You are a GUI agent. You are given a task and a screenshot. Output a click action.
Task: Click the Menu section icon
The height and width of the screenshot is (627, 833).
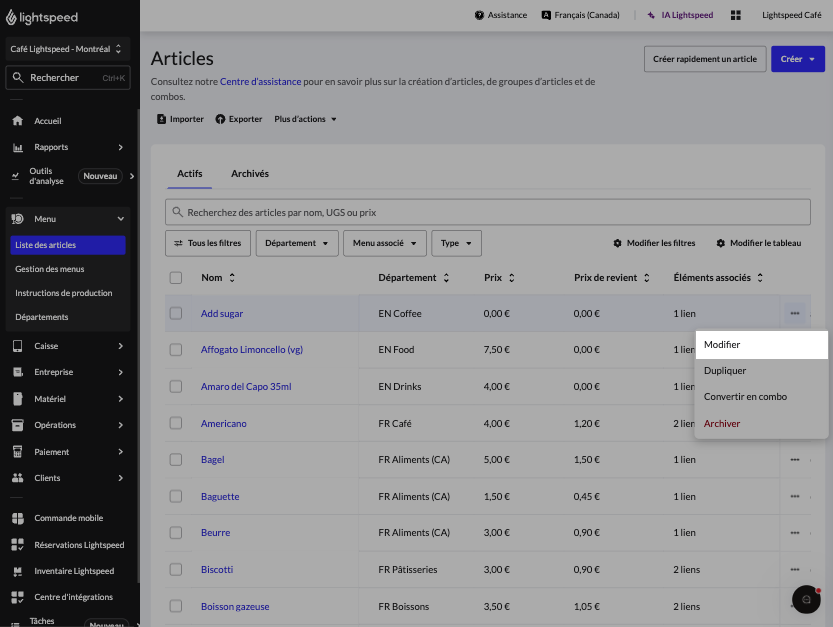click(x=18, y=219)
